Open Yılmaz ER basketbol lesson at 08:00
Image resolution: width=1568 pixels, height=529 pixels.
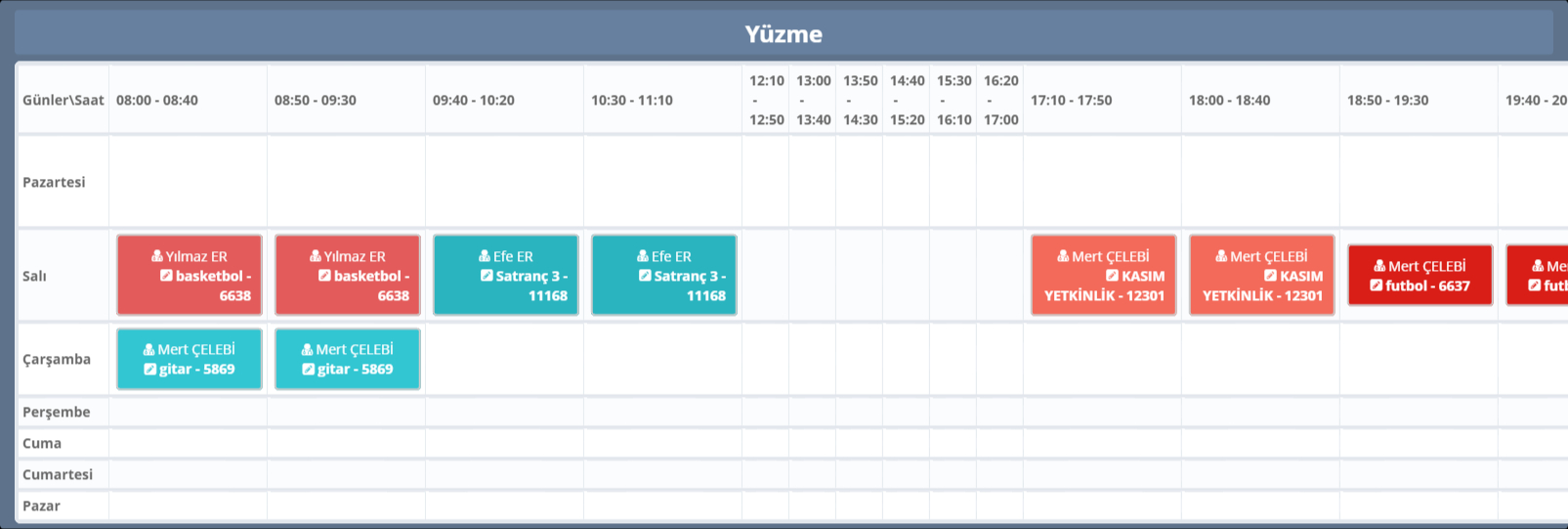pyautogui.click(x=190, y=276)
